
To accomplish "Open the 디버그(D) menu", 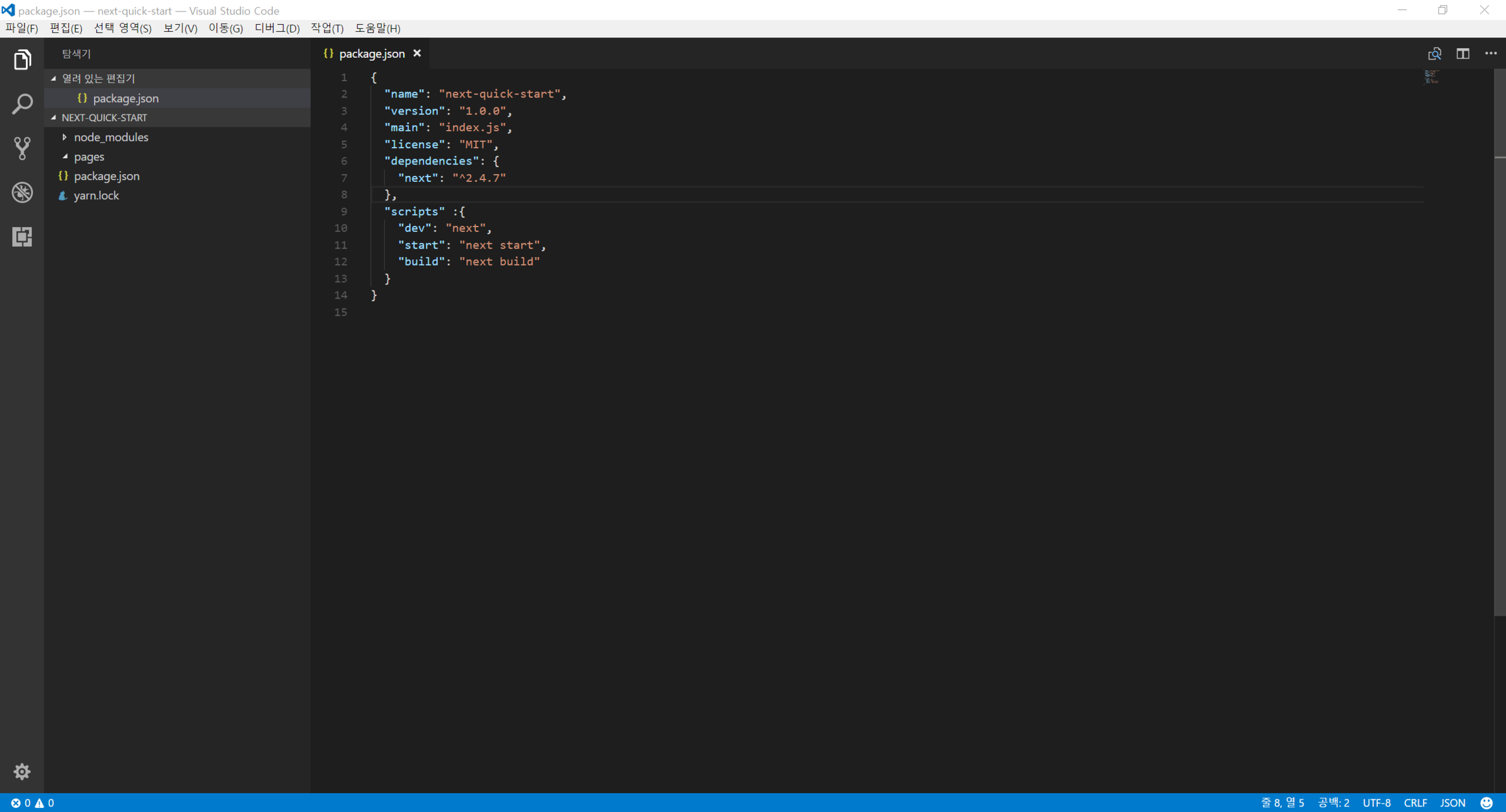I will [x=277, y=28].
